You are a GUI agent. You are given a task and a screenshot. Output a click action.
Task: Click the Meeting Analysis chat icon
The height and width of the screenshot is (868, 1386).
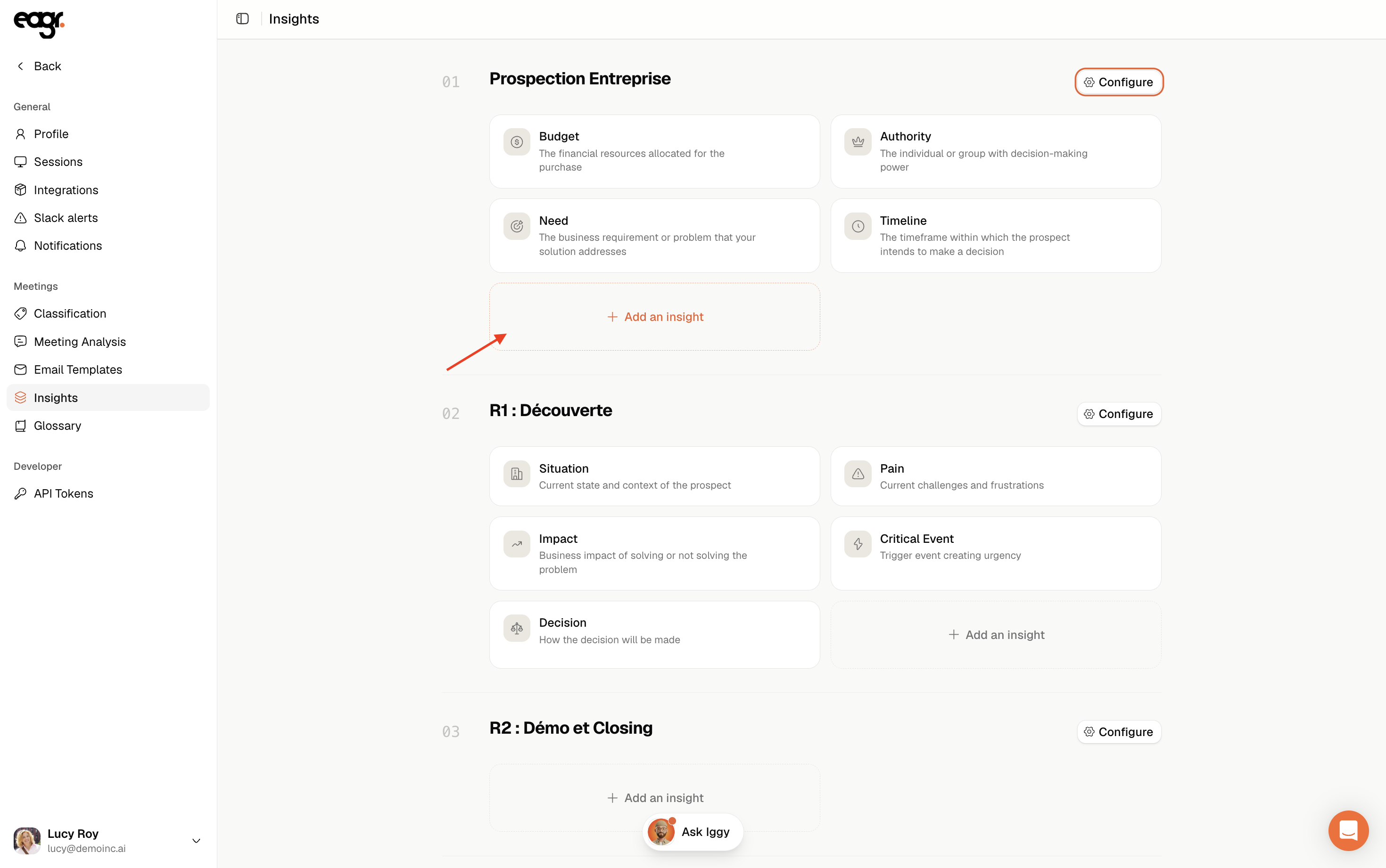[21, 342]
